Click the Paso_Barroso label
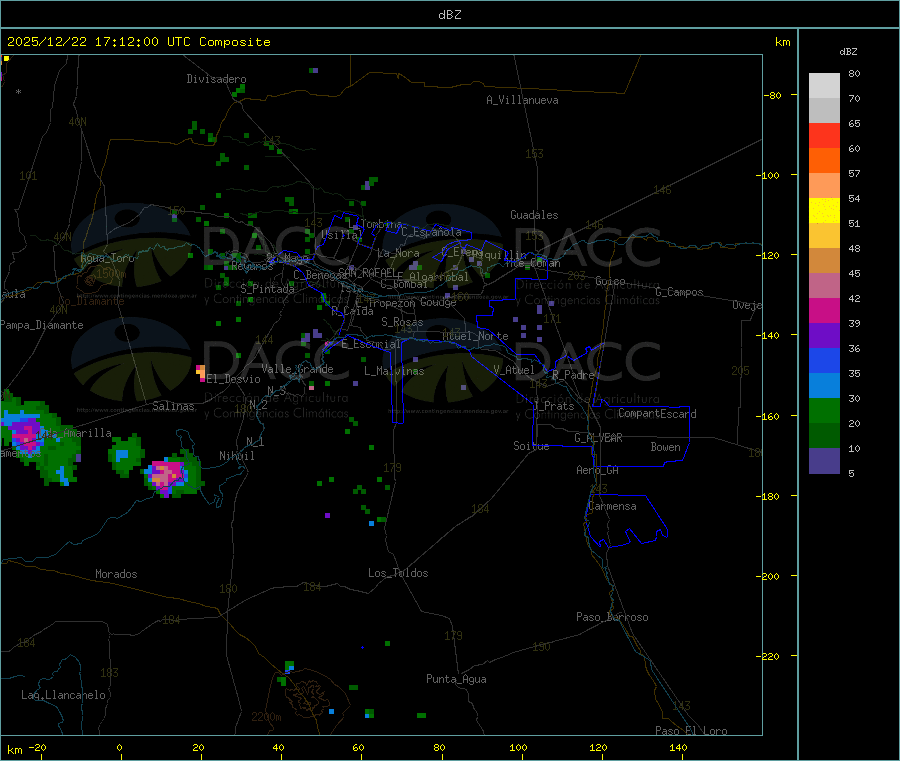Screen dimensions: 900x761 (612, 617)
